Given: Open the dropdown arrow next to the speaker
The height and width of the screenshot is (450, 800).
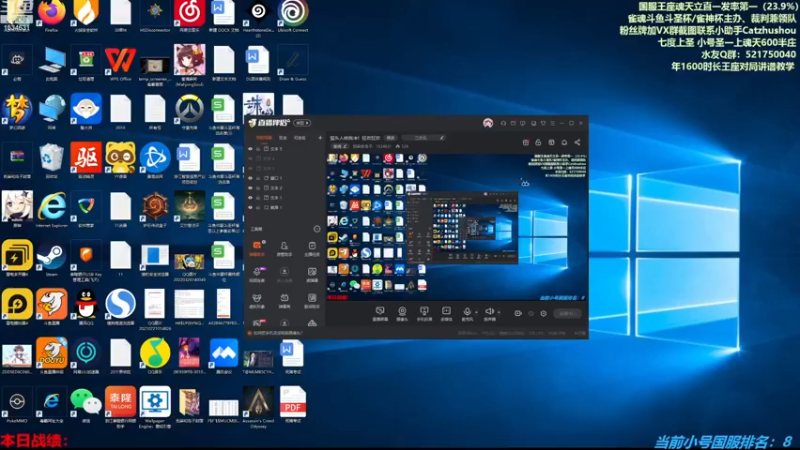Looking at the screenshot, I should pyautogui.click(x=498, y=312).
